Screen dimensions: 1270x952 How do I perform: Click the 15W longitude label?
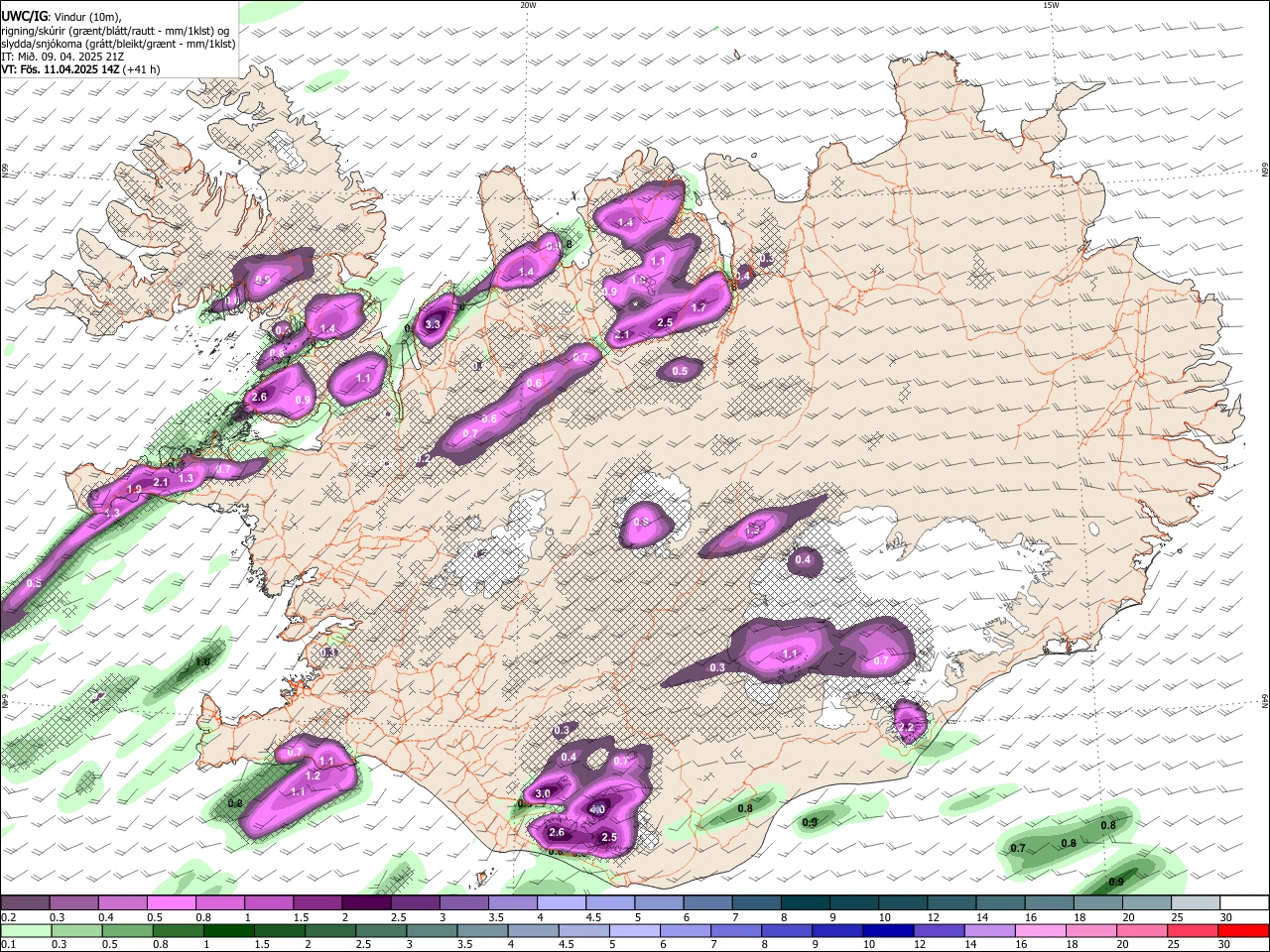click(1051, 5)
